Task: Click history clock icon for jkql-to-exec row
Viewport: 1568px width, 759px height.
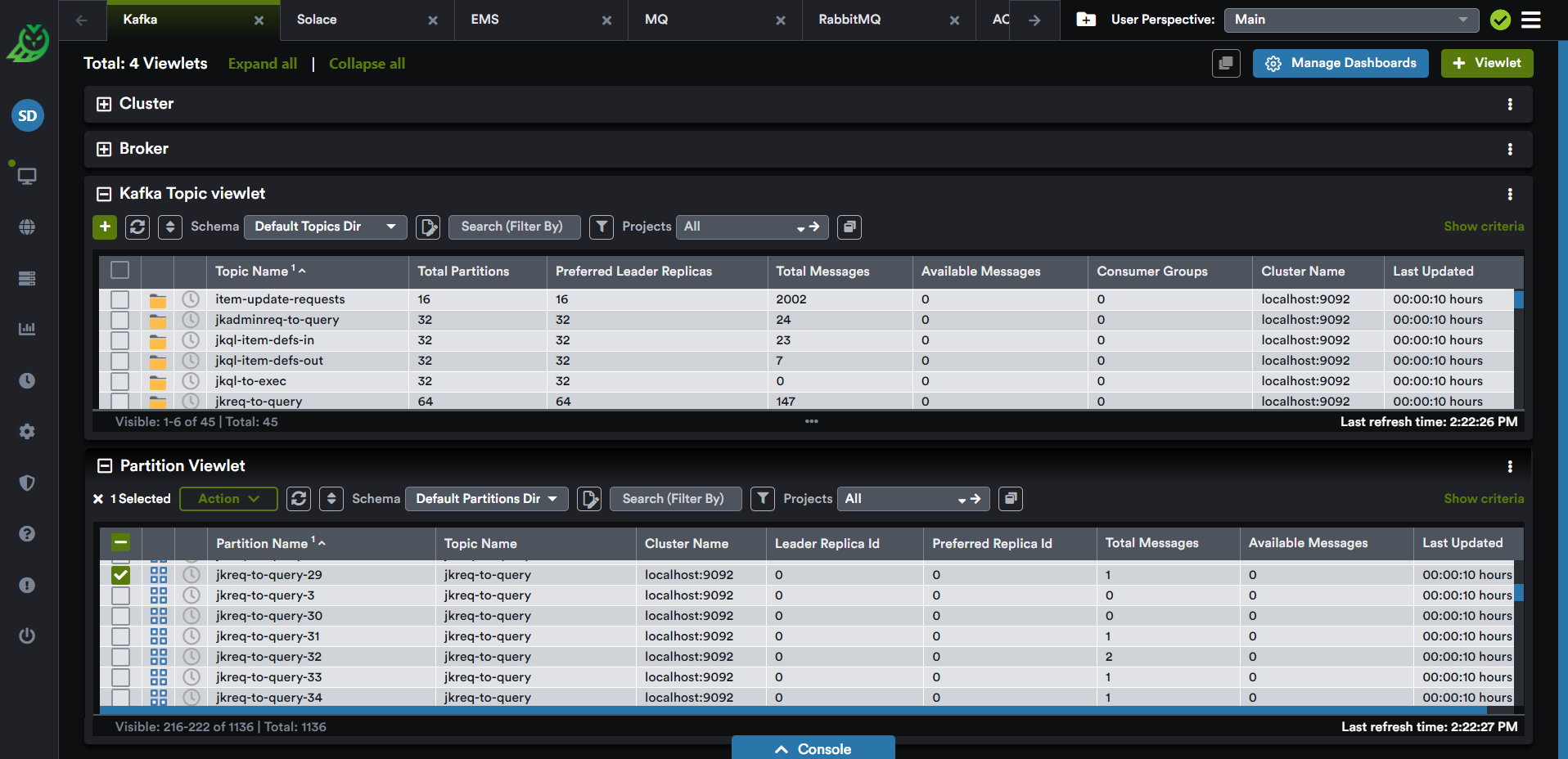Action: pyautogui.click(x=191, y=381)
